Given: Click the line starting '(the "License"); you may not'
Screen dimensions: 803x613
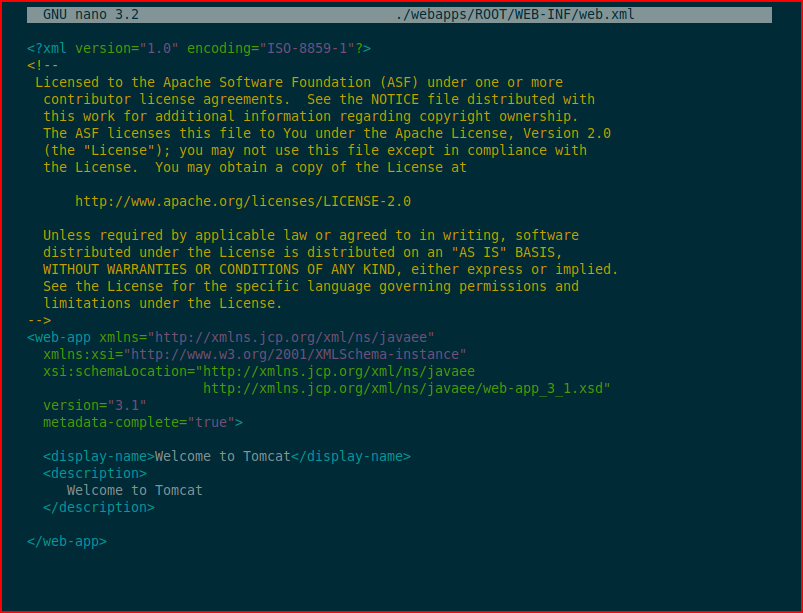Looking at the screenshot, I should [315, 150].
